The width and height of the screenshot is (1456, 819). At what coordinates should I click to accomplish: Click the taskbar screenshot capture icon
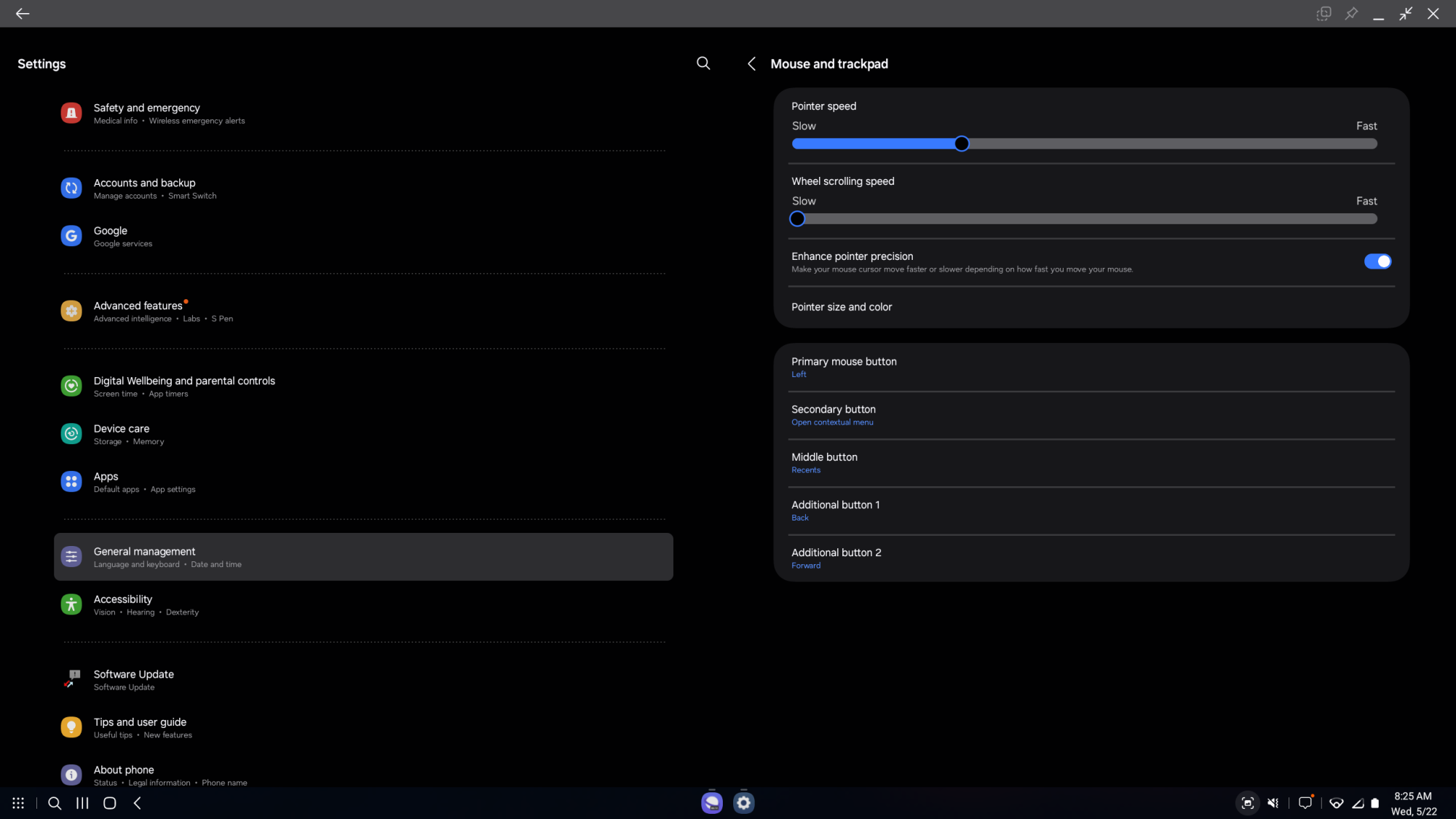tap(1247, 803)
